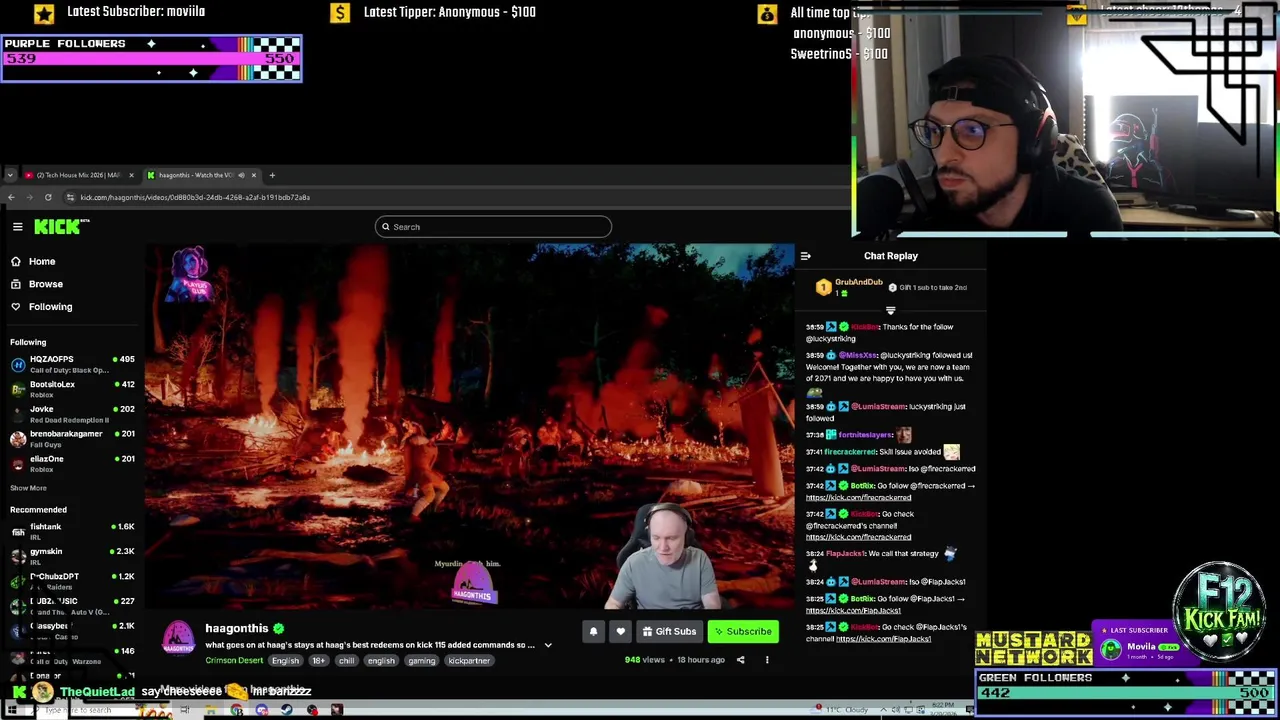Open the haagonthis channel name link

(237, 628)
